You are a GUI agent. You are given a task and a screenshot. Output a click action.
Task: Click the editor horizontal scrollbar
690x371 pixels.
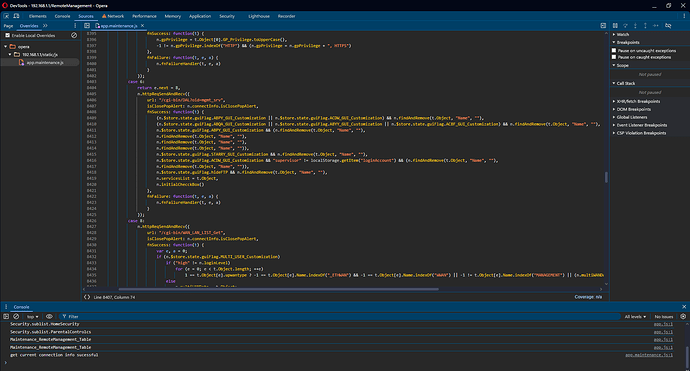coord(279,289)
